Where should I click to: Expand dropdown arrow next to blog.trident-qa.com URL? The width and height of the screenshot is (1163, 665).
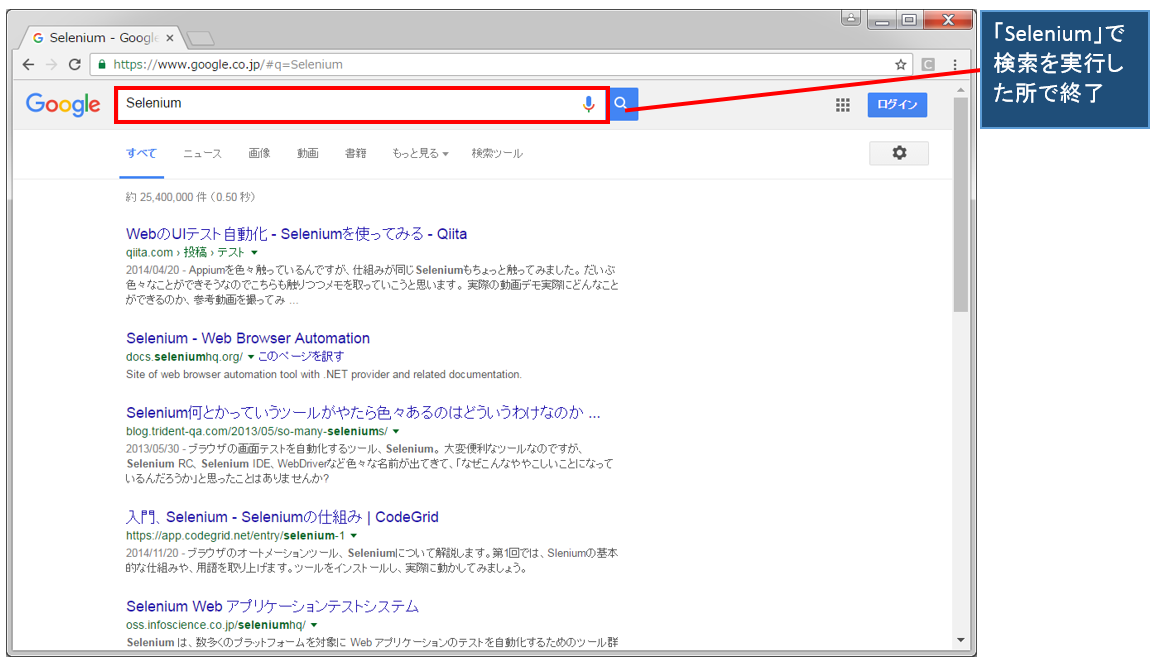point(396,431)
